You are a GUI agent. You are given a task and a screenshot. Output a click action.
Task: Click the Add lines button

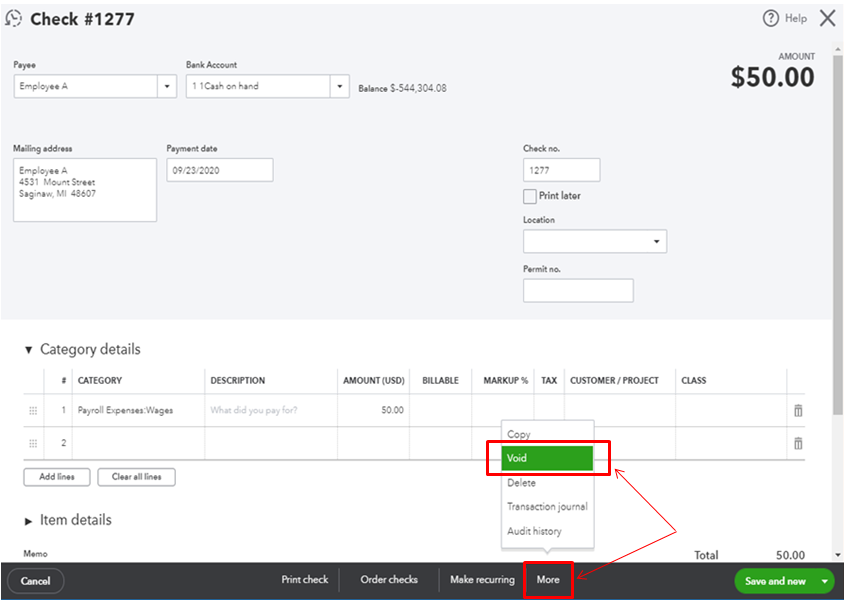click(x=56, y=477)
